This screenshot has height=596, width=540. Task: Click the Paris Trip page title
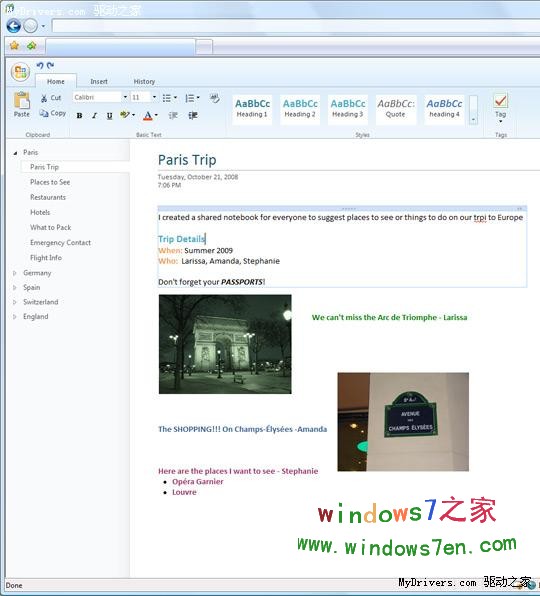click(x=187, y=160)
